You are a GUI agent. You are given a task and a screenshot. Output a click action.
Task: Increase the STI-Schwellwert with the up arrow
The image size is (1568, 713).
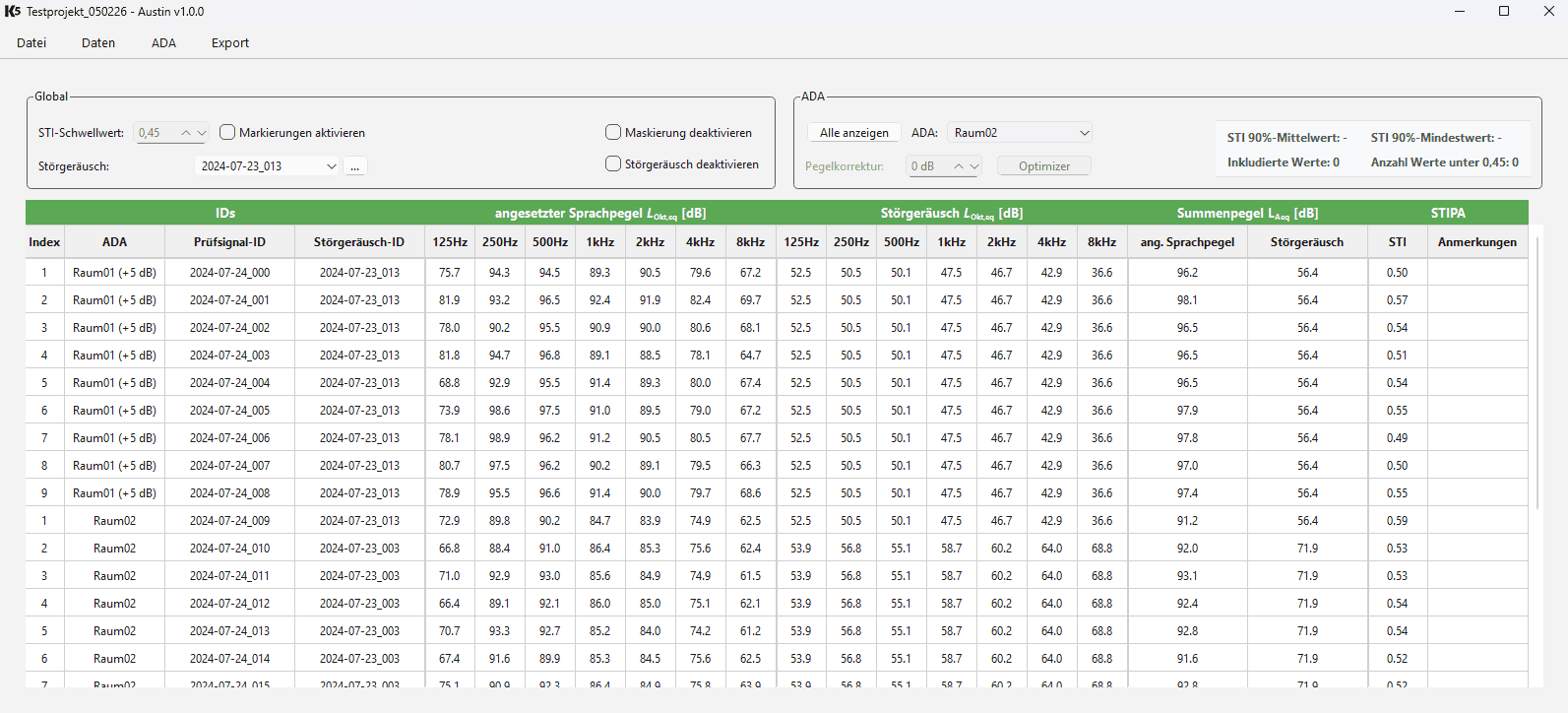pos(186,133)
